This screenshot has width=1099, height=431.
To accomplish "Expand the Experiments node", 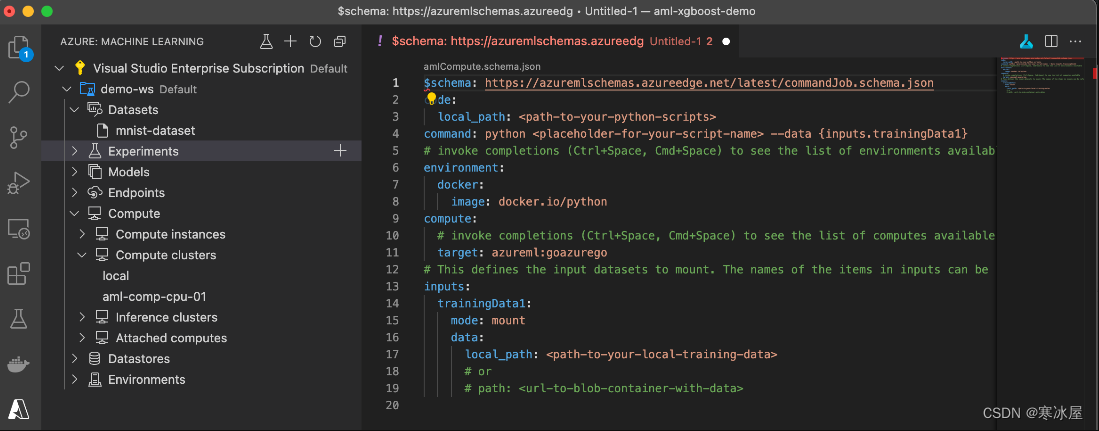I will [74, 151].
